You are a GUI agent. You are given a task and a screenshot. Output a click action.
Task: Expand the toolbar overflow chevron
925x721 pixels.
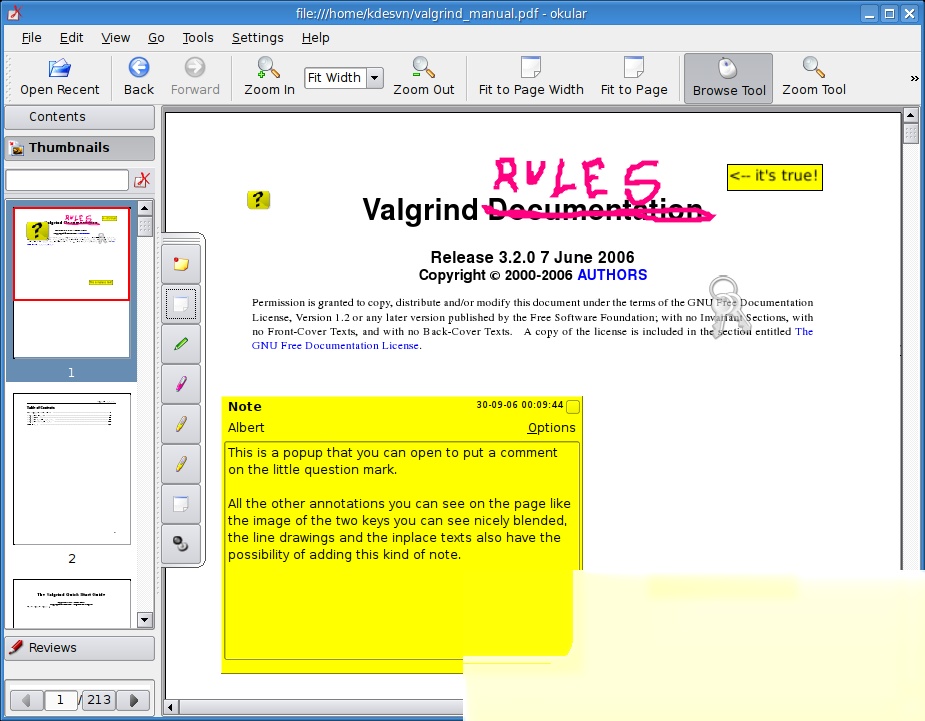(914, 78)
